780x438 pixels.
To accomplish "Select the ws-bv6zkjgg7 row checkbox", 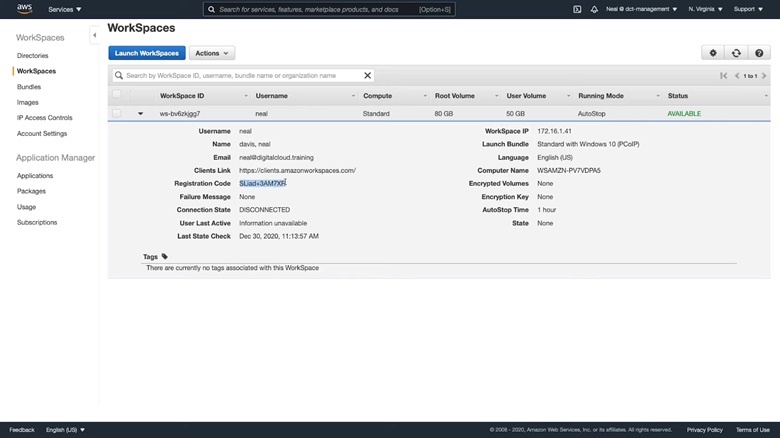I will [116, 113].
